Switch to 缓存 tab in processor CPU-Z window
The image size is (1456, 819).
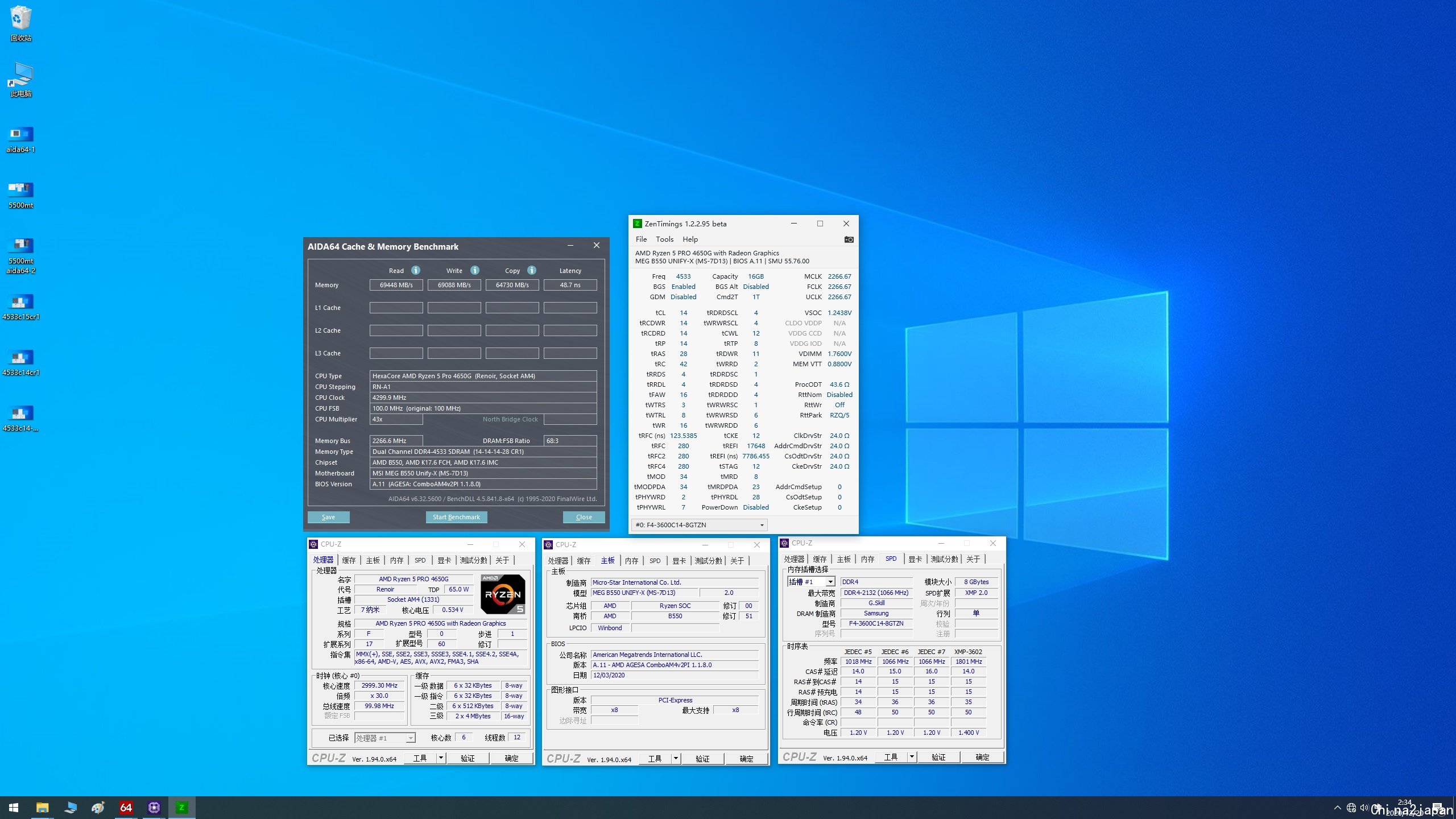(x=349, y=560)
